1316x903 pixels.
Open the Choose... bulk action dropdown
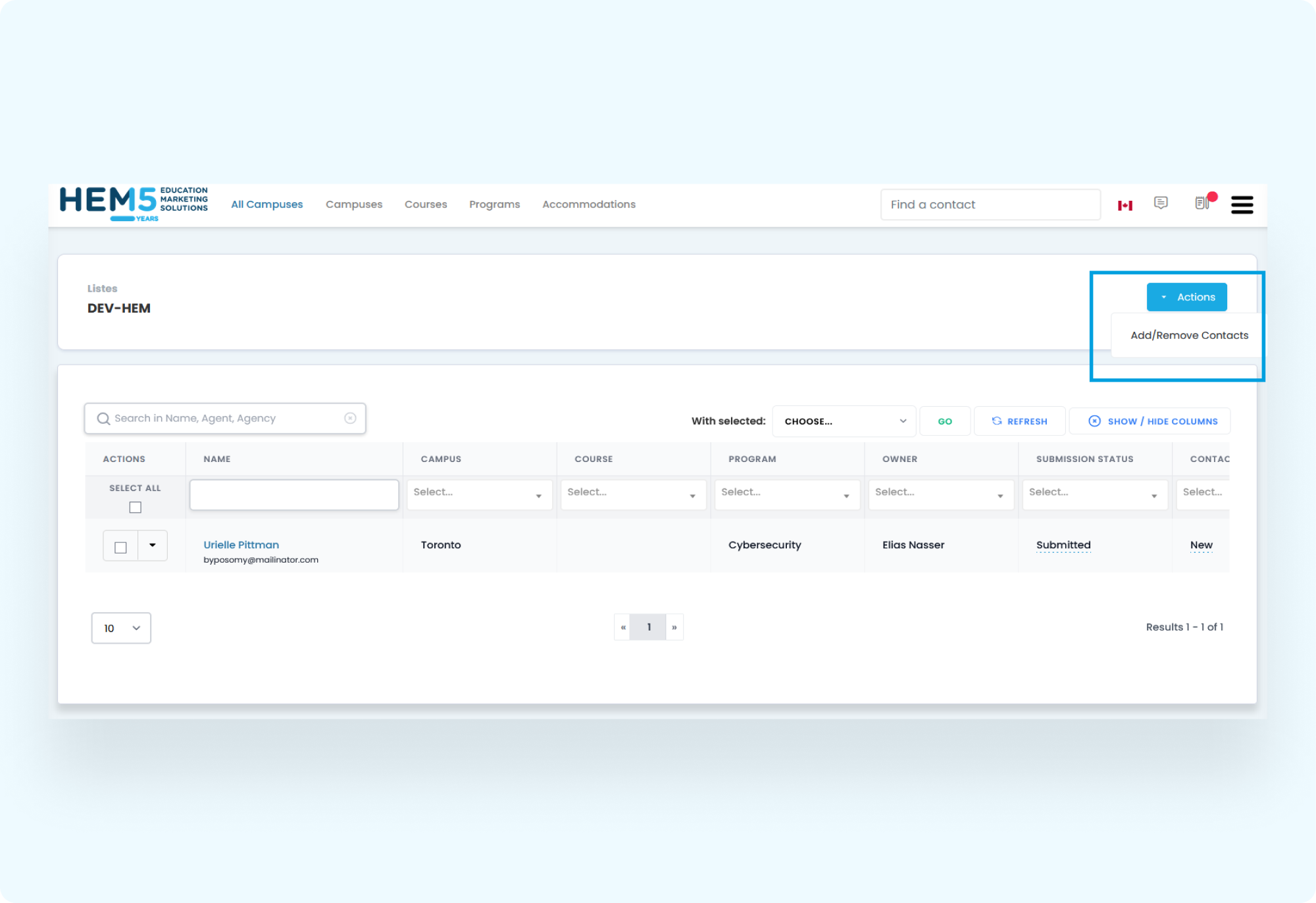(x=844, y=421)
